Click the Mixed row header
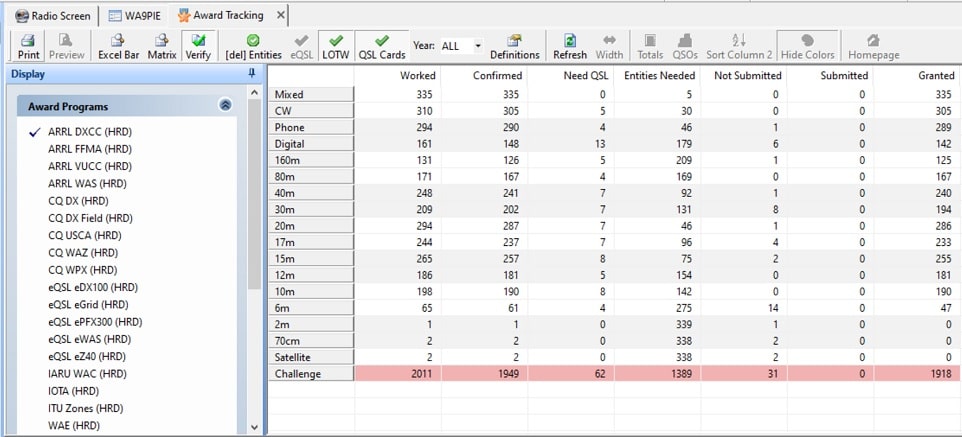Viewport: 962px width, 437px height. (x=311, y=94)
